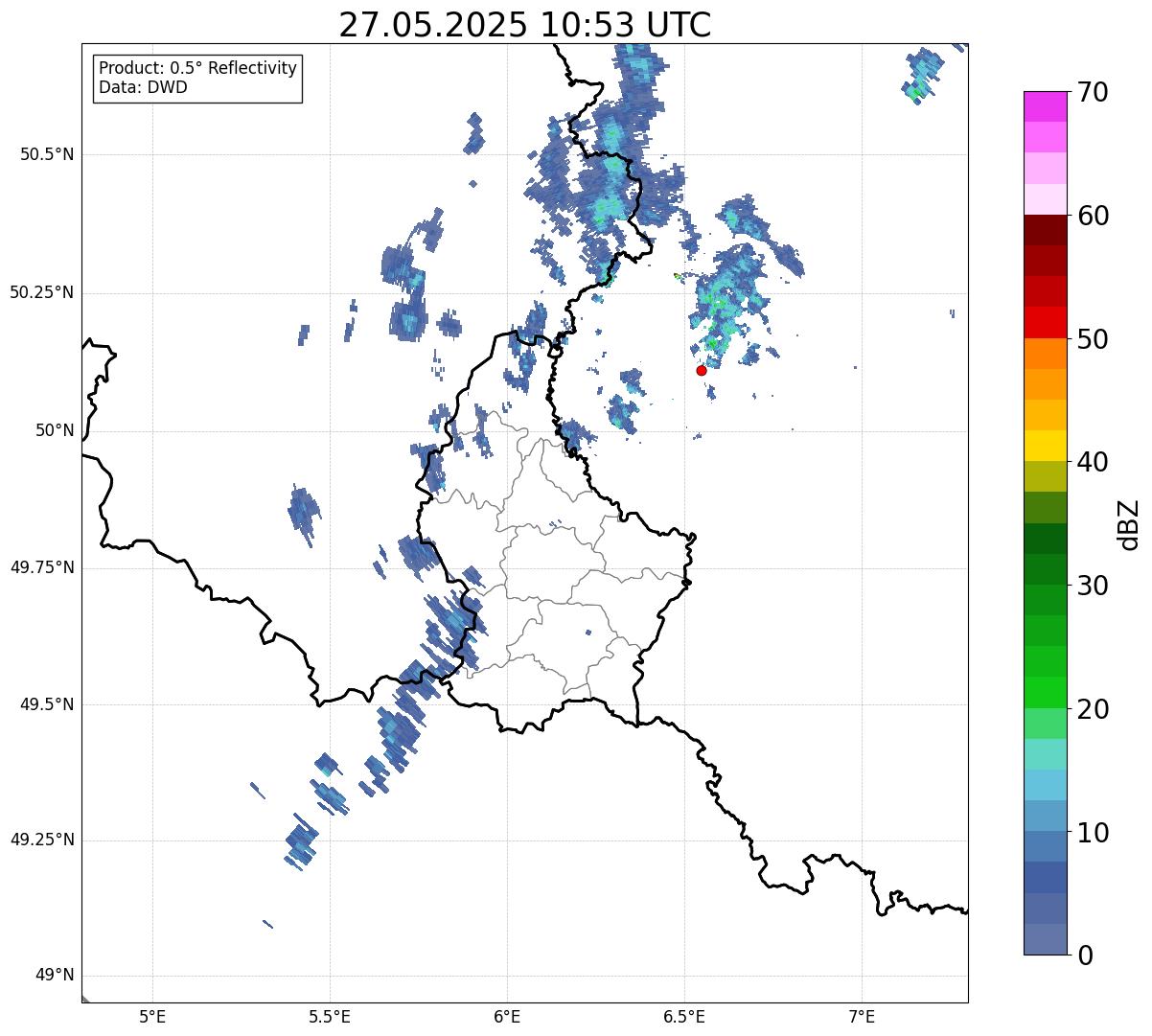The image size is (1152, 1036).
Task: Click the "Data: DWD" text
Action: point(143,87)
